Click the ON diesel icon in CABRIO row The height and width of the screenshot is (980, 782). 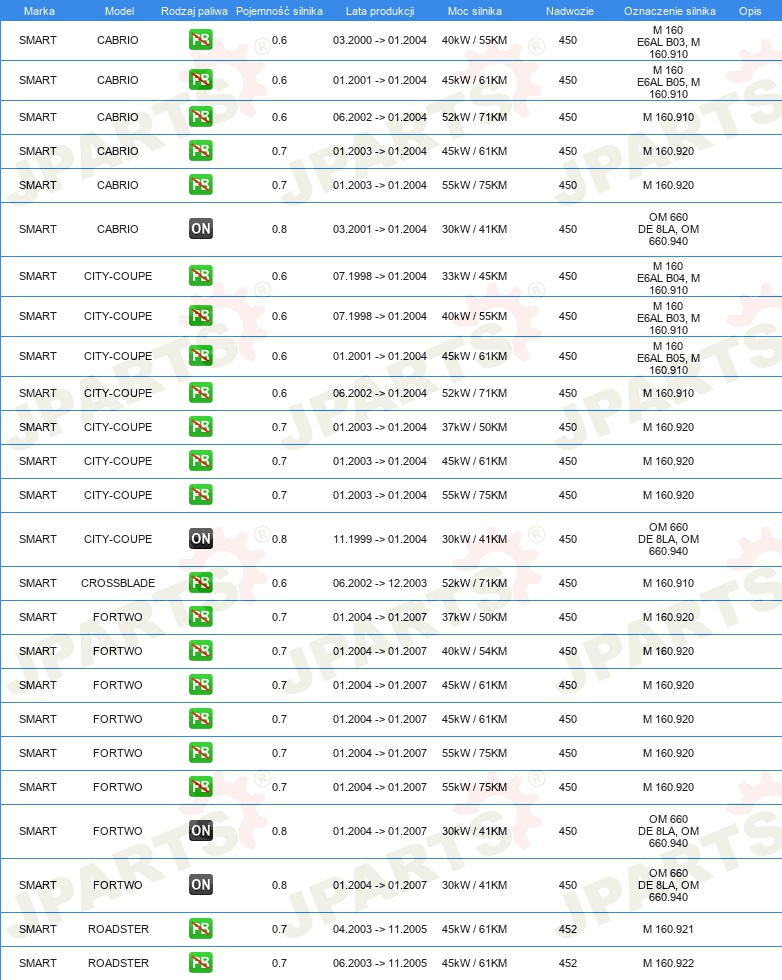click(x=201, y=229)
